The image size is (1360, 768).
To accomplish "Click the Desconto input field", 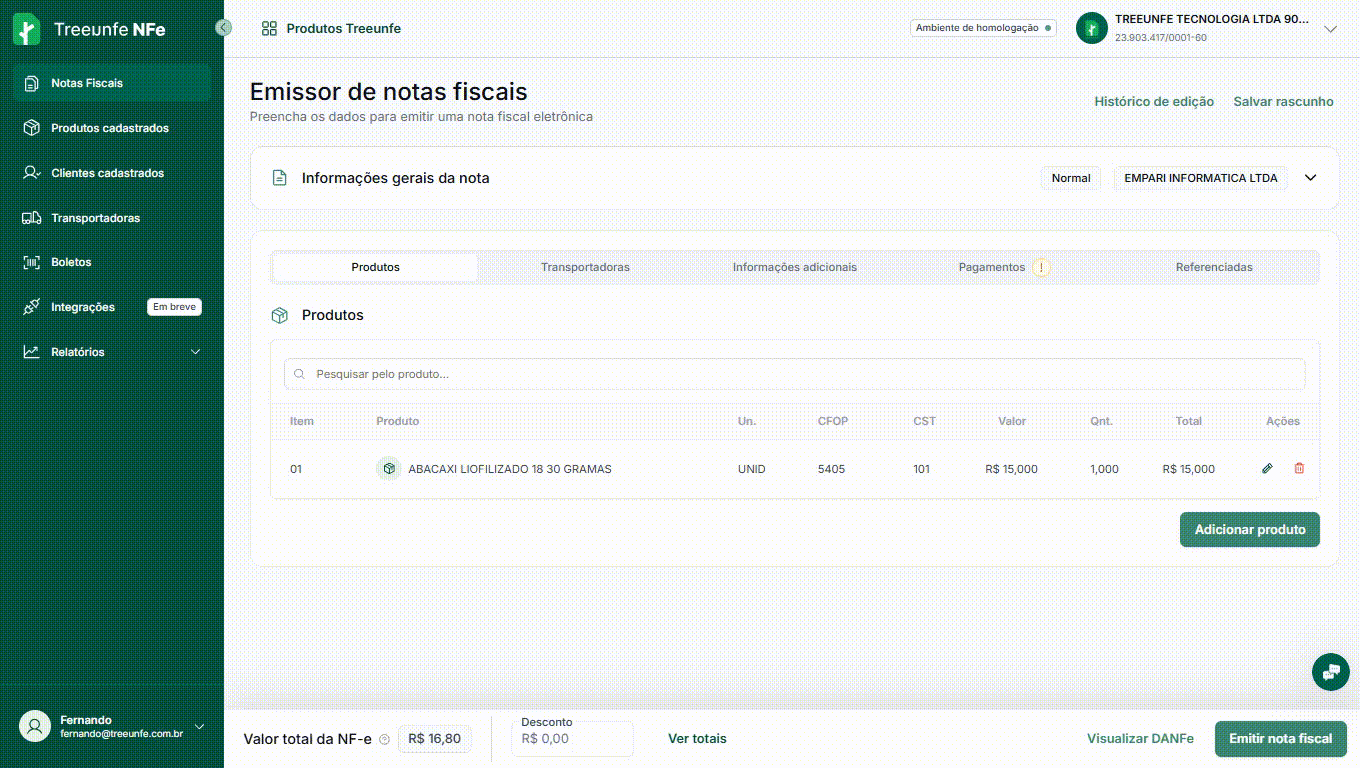I will pos(573,740).
